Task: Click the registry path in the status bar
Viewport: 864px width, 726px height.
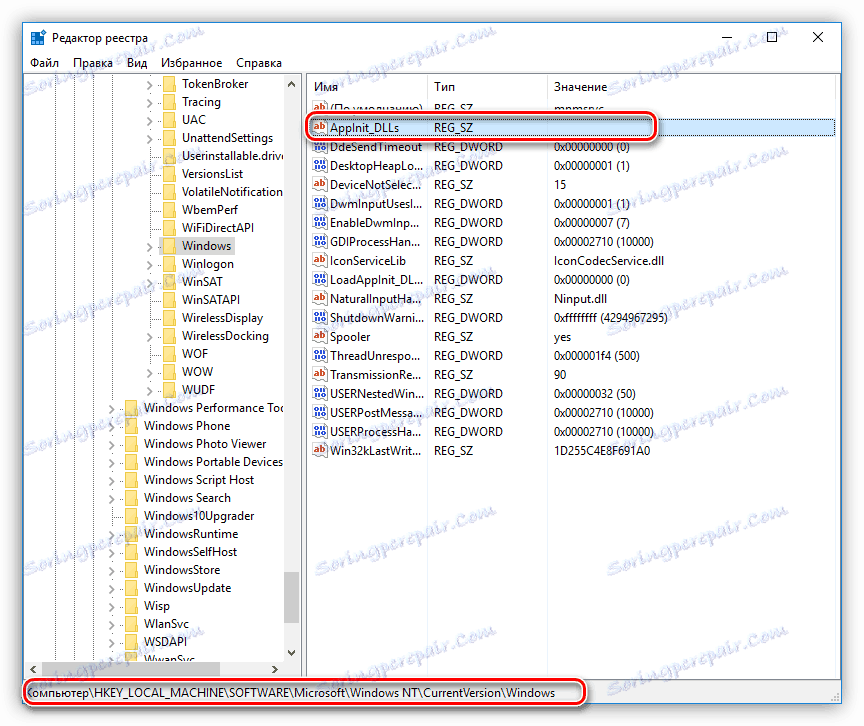Action: click(291, 693)
